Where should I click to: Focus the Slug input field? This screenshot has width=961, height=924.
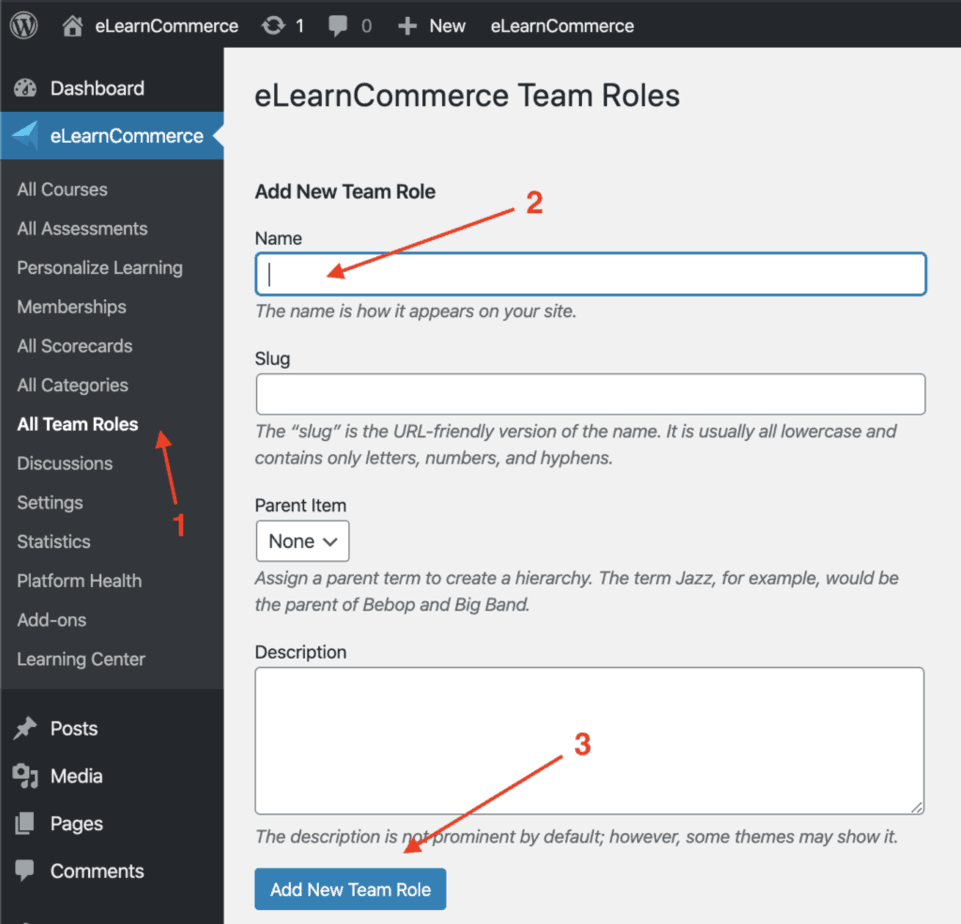[x=591, y=394]
